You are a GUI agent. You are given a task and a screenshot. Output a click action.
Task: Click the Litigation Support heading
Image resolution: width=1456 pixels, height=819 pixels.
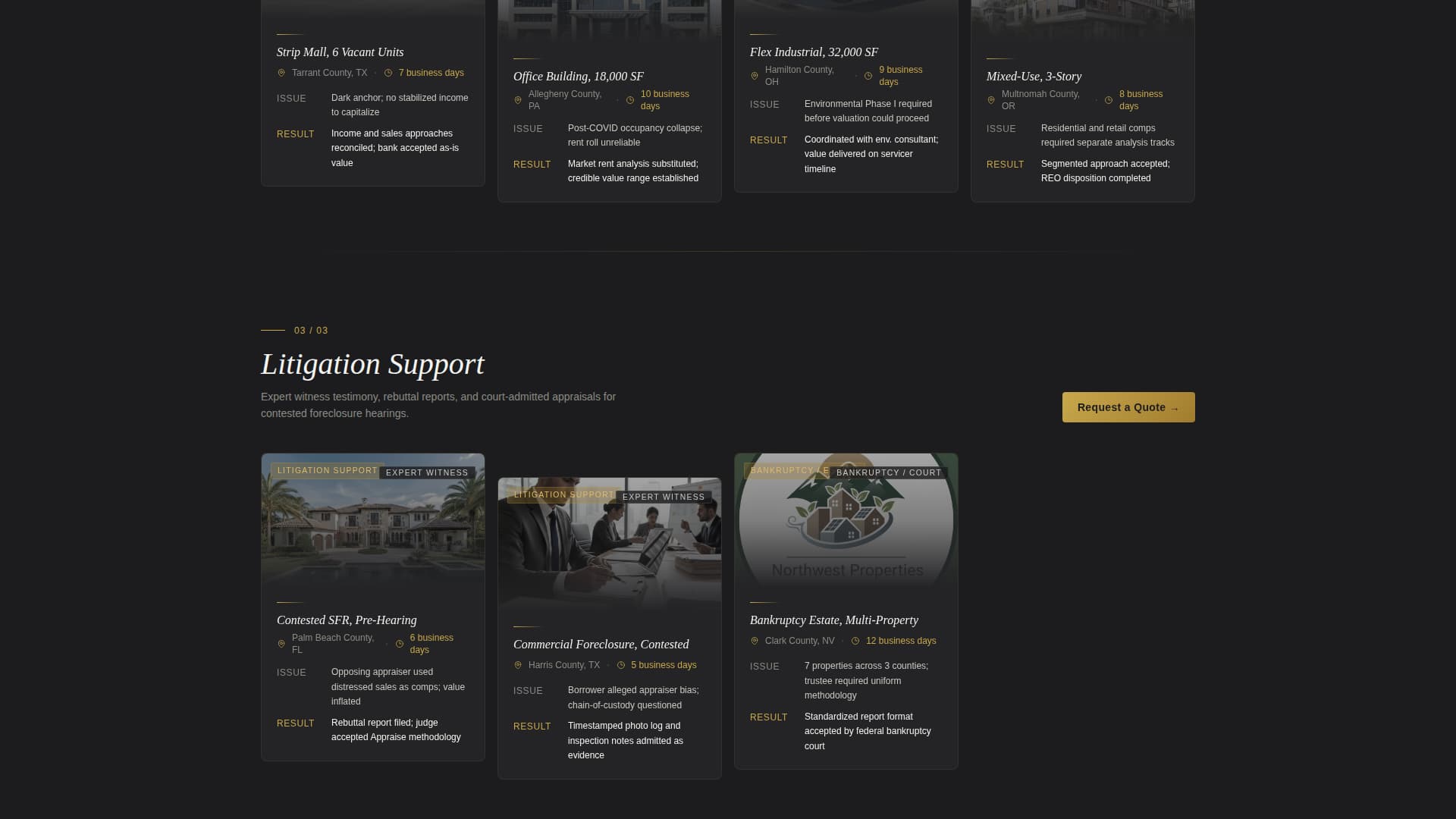[x=372, y=364]
